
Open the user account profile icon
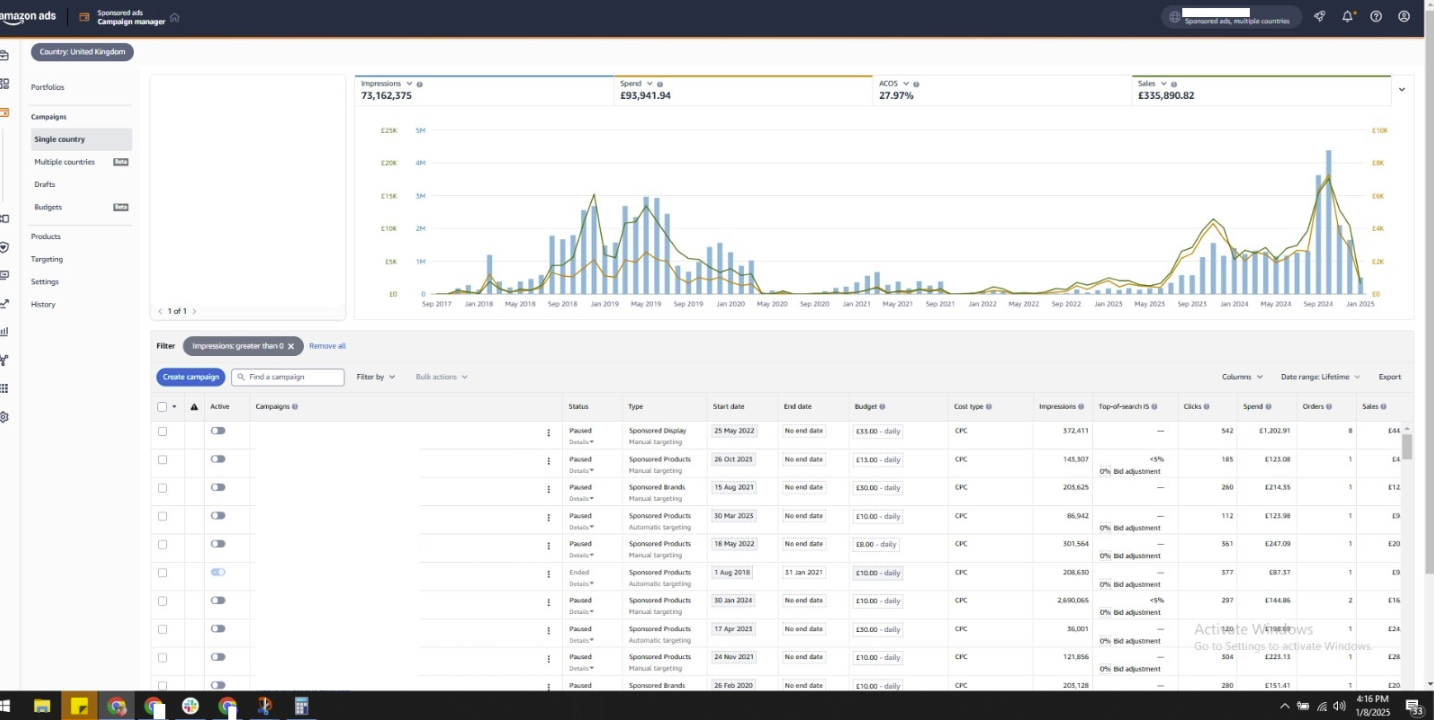[1404, 16]
